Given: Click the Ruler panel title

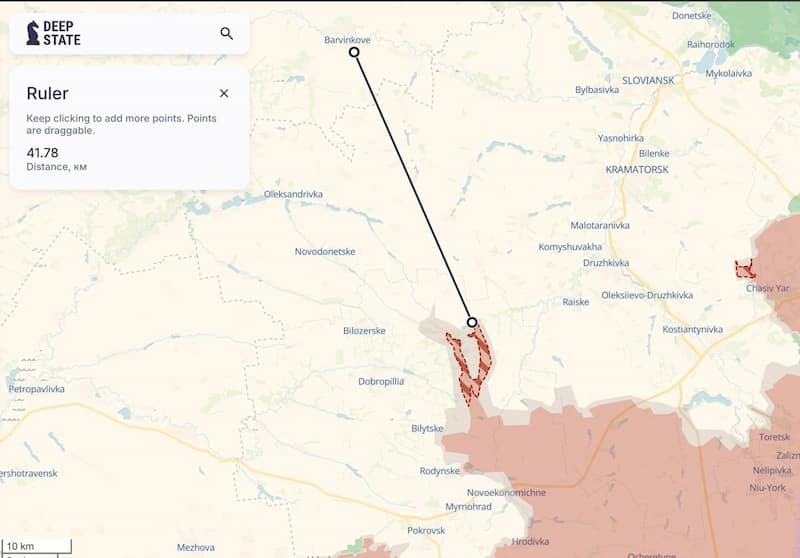Looking at the screenshot, I should (x=47, y=93).
